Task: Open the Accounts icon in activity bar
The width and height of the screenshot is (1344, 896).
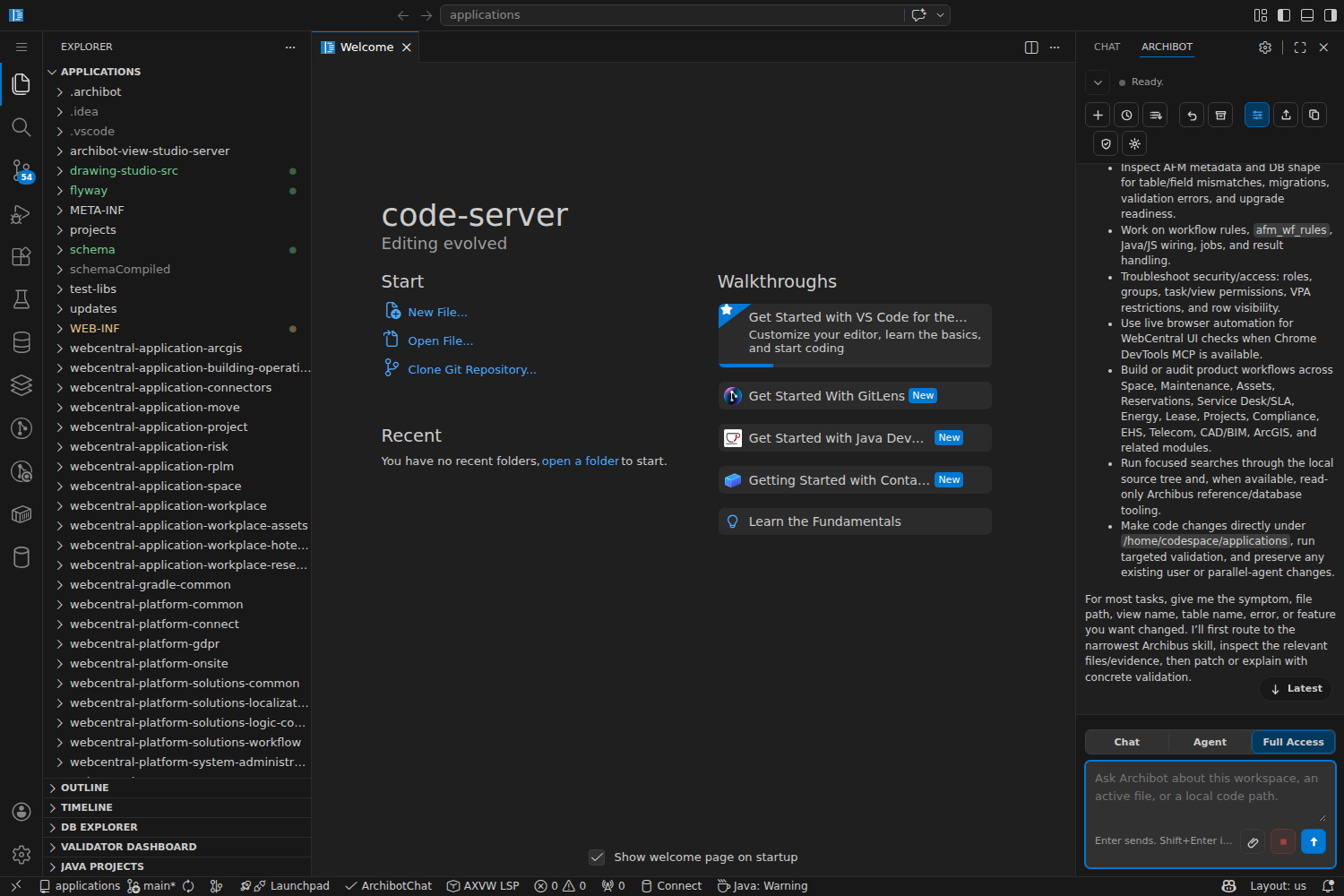Action: 22,812
